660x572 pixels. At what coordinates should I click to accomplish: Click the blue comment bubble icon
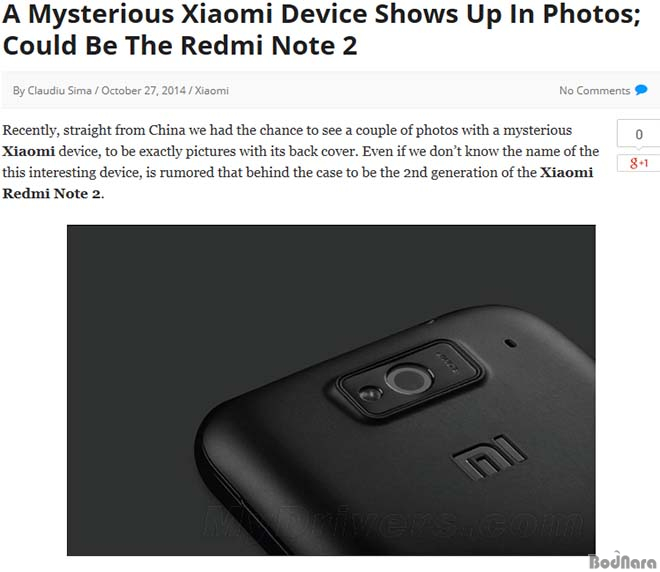tap(641, 90)
